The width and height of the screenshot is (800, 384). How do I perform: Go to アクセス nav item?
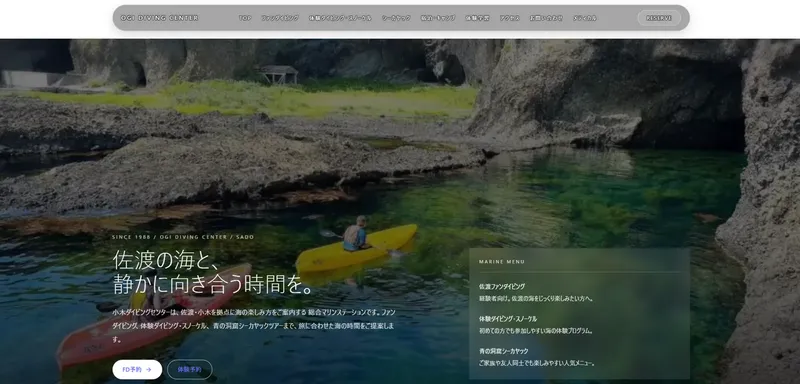tap(509, 18)
